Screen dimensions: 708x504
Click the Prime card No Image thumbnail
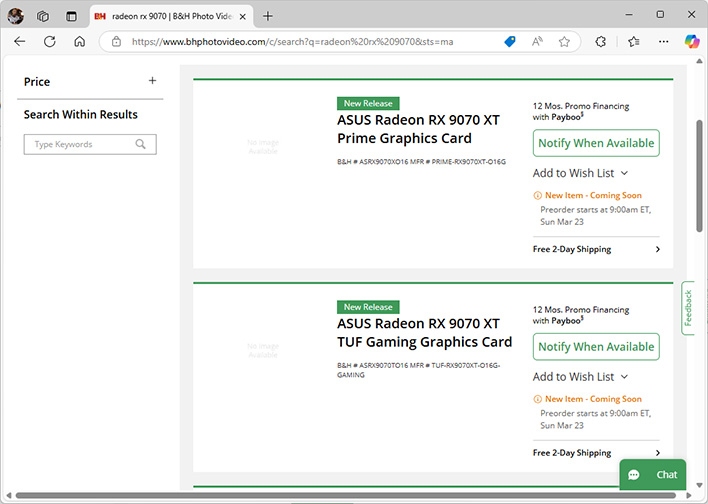(x=263, y=147)
